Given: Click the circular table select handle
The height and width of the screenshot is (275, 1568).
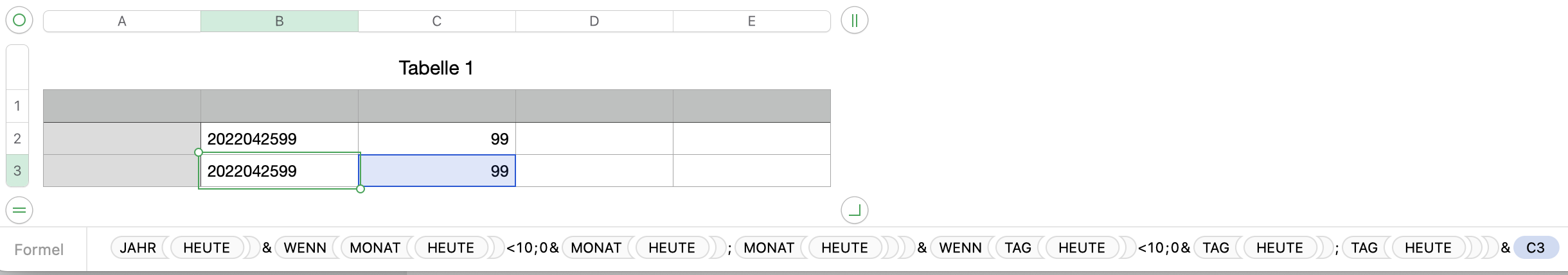Looking at the screenshot, I should pyautogui.click(x=19, y=21).
